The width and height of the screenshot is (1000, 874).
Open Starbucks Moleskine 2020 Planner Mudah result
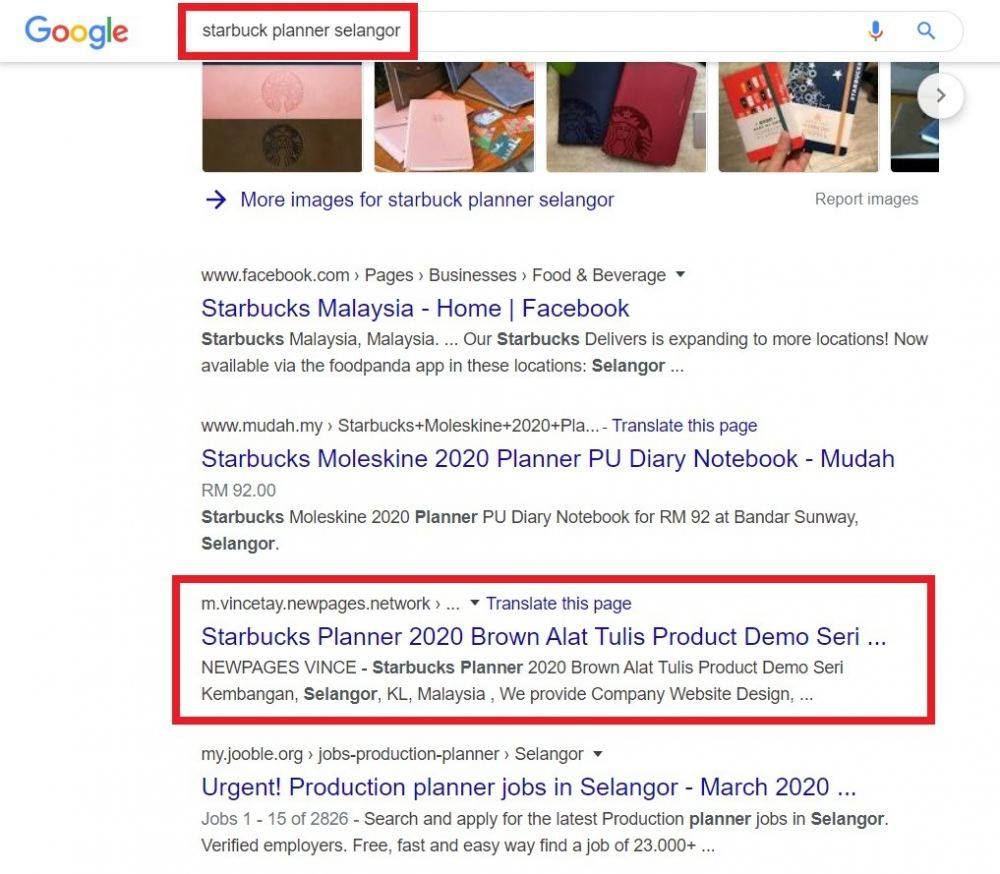click(x=548, y=459)
